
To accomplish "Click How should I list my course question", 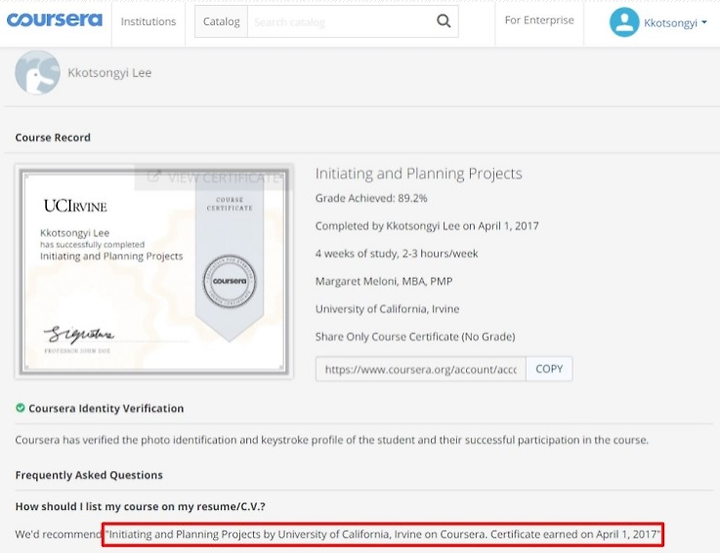I will point(140,506).
